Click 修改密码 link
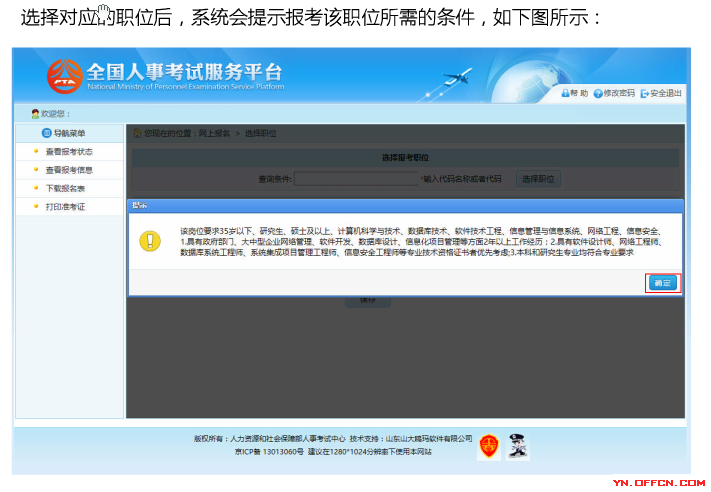This screenshot has width=711, height=492. (x=619, y=93)
